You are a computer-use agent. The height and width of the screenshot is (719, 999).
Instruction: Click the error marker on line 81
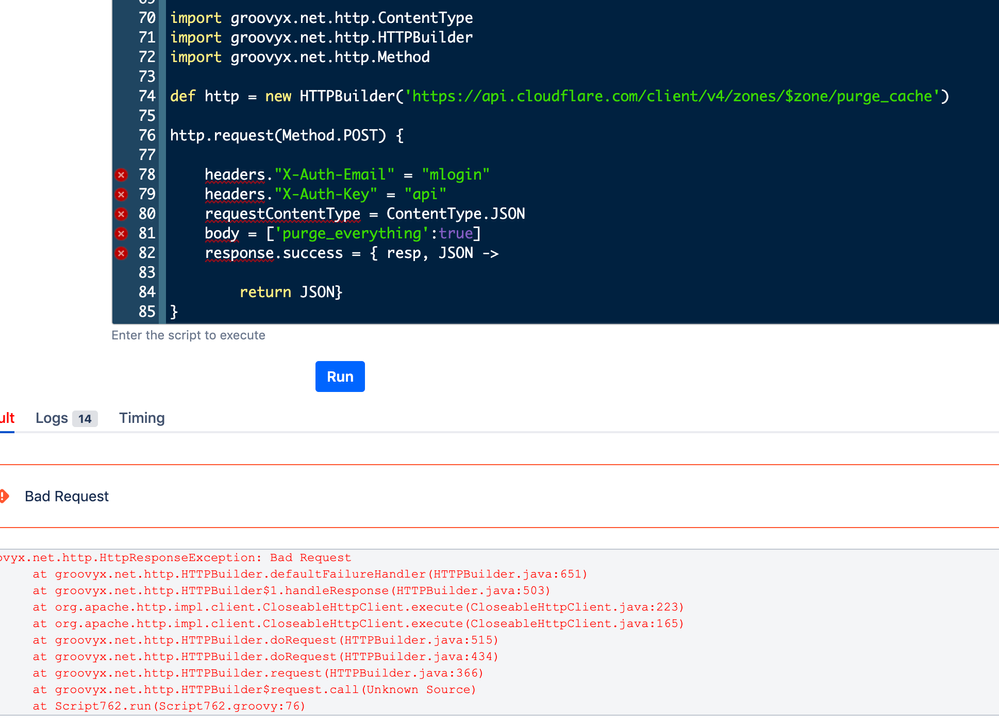pyautogui.click(x=121, y=234)
